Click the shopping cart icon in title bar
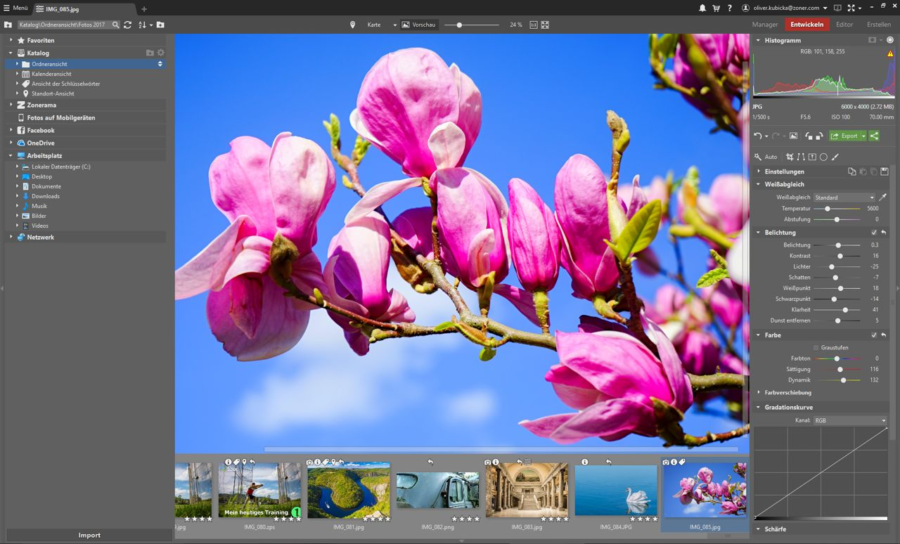This screenshot has height=544, width=900. pos(716,8)
